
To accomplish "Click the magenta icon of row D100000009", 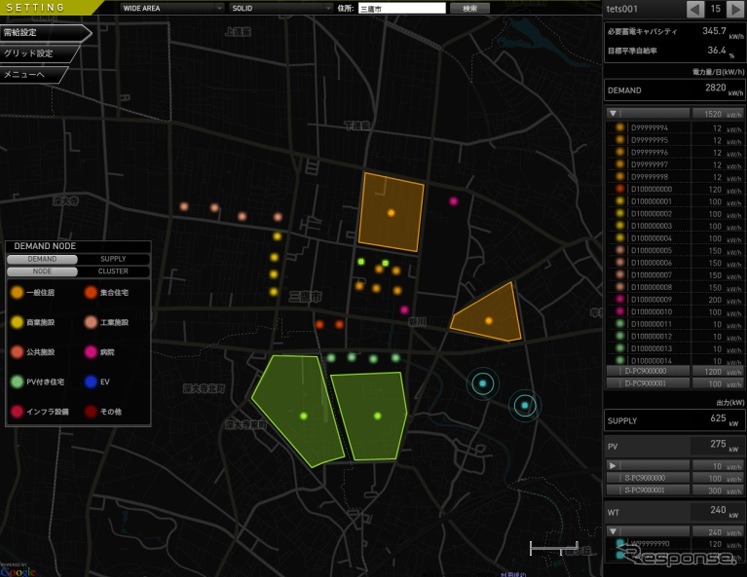I will (x=620, y=299).
